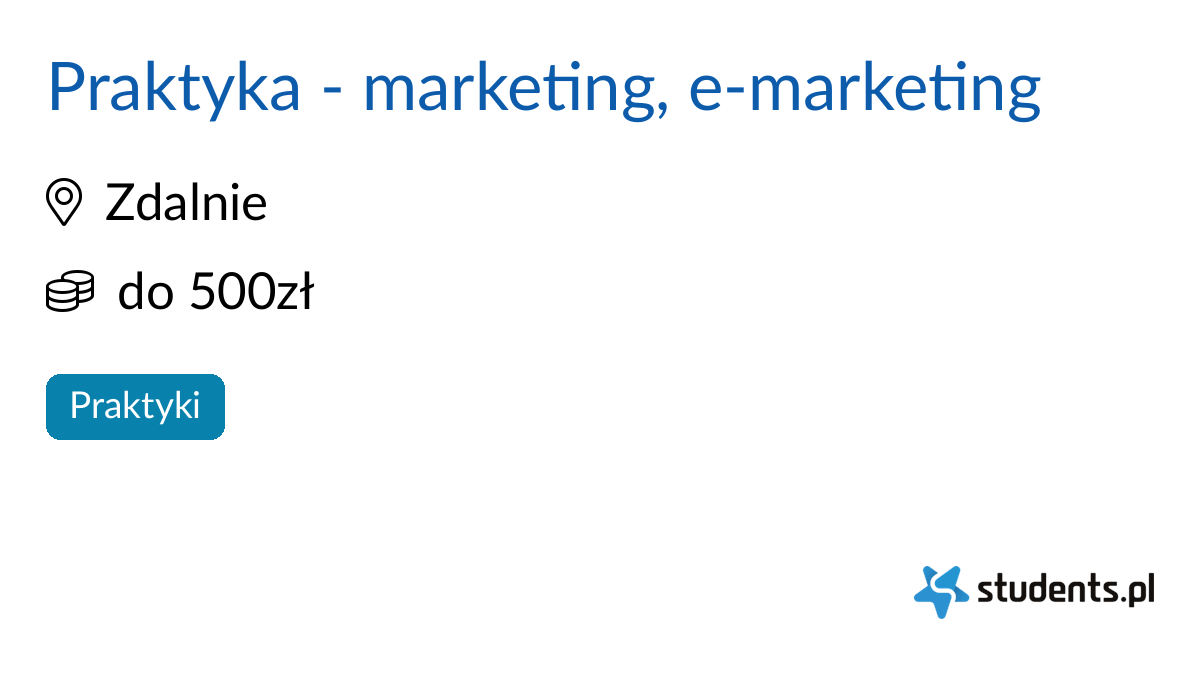
Task: Open the job title starting with Praktyka
Action: [x=544, y=88]
